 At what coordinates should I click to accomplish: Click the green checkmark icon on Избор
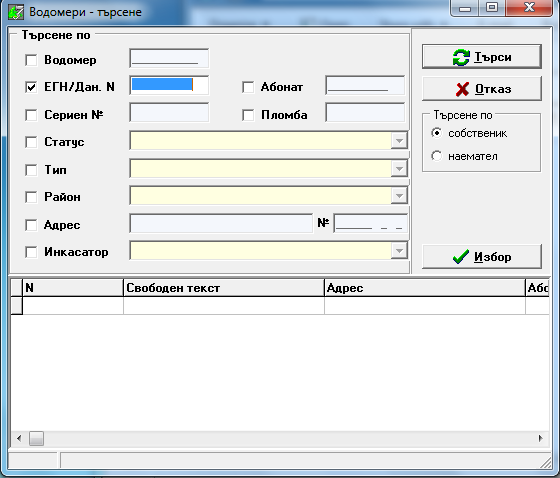pyautogui.click(x=461, y=257)
